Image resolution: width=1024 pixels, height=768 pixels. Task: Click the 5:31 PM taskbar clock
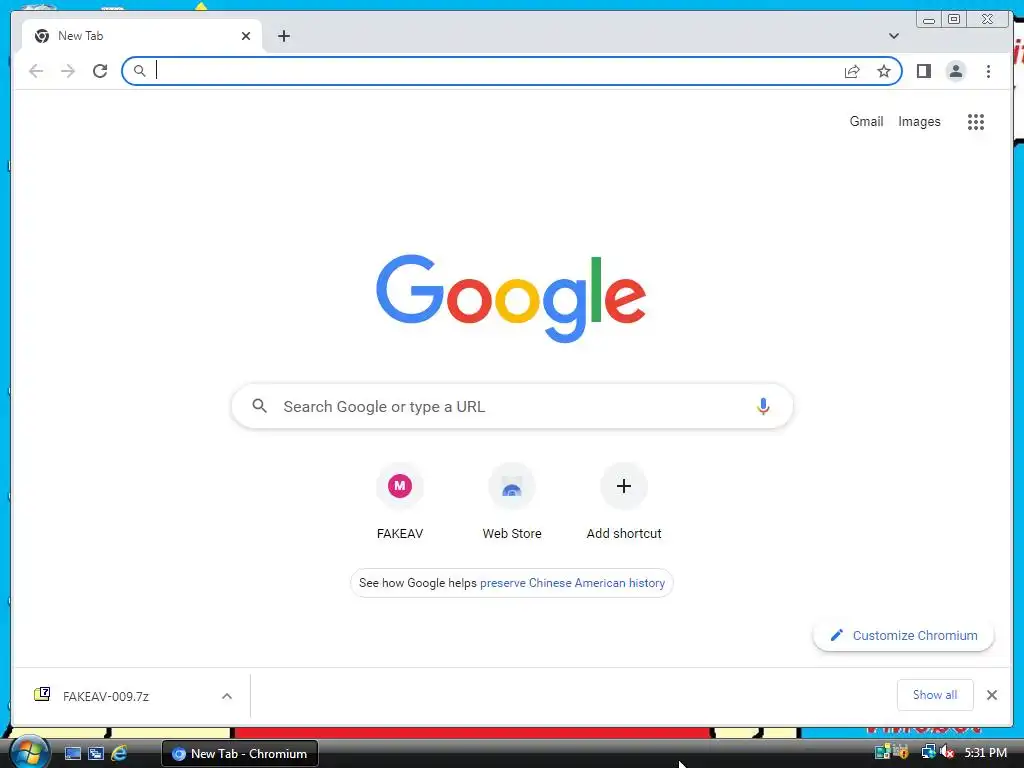[x=985, y=752]
